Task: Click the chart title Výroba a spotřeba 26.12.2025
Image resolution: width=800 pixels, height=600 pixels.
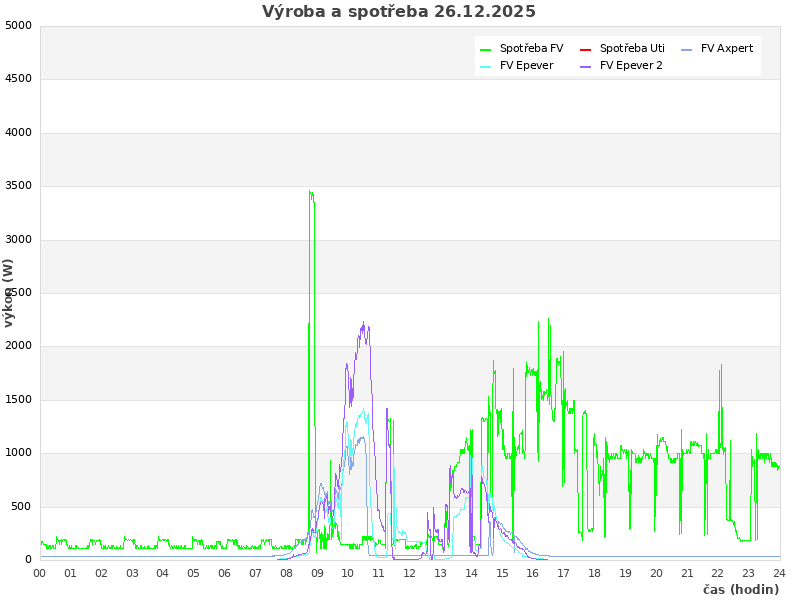Action: click(399, 12)
